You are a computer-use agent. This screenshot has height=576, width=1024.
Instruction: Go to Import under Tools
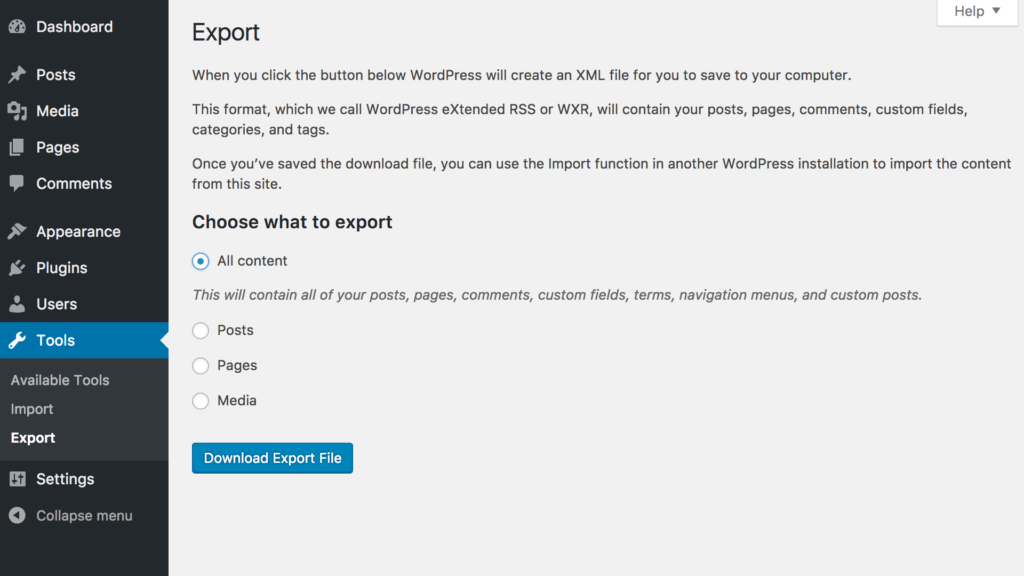point(32,409)
